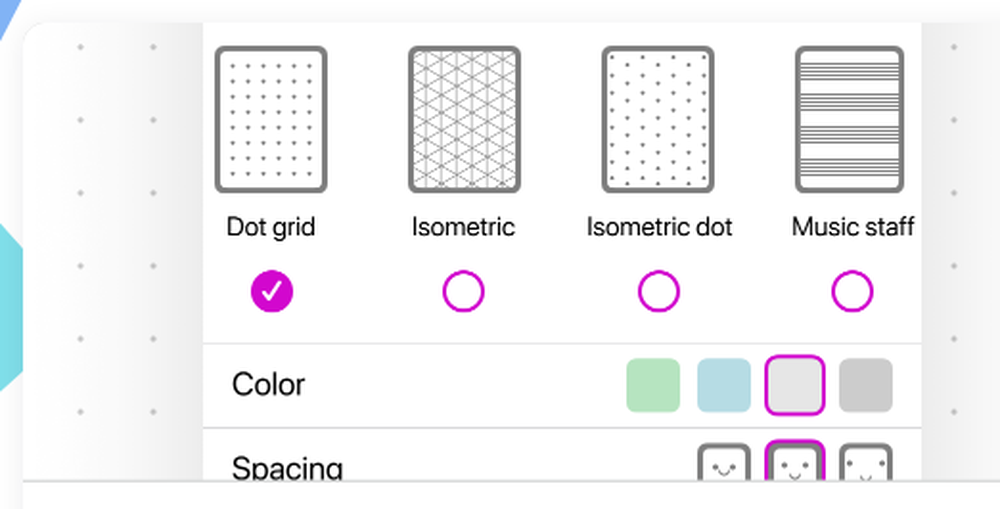Enable the Isometric dot radio button
The image size is (1000, 509).
(x=659, y=291)
